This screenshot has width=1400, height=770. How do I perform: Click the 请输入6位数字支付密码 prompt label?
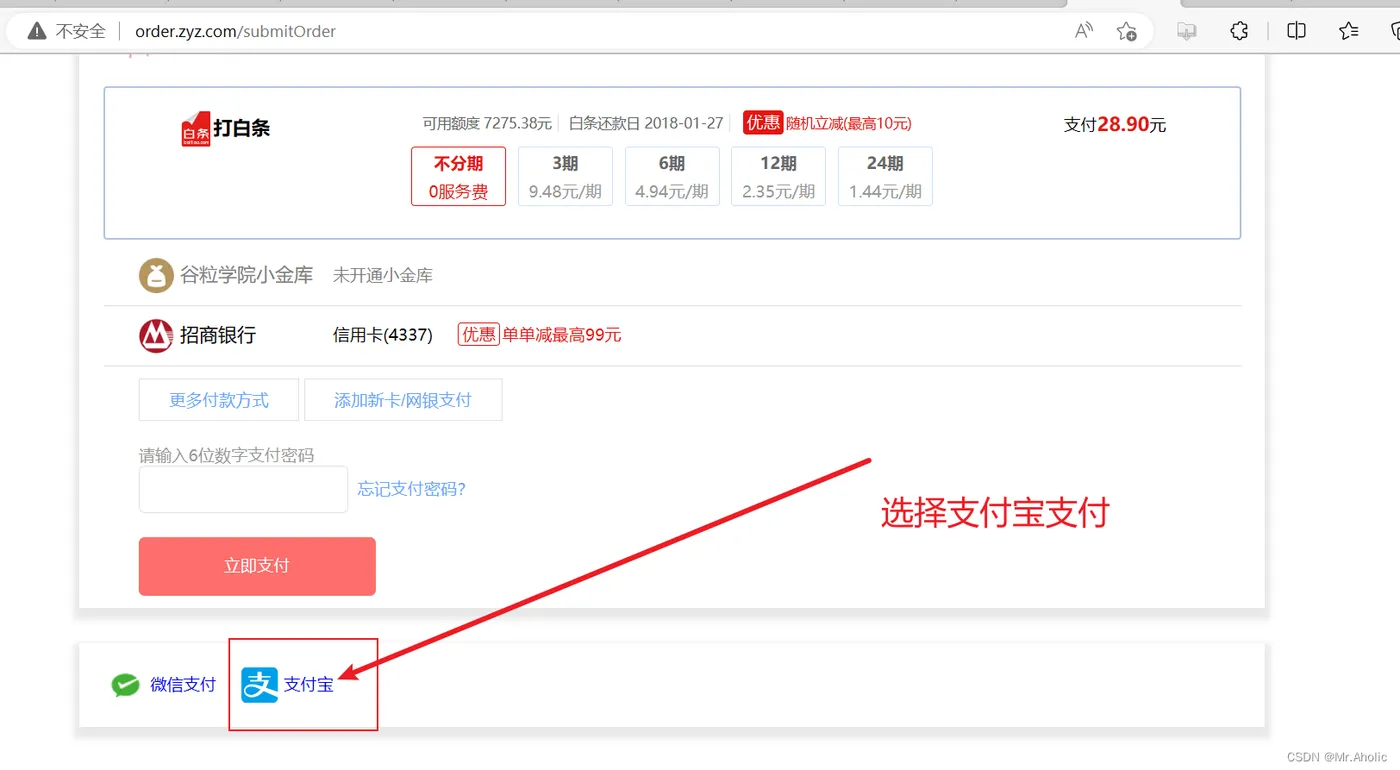pos(227,456)
